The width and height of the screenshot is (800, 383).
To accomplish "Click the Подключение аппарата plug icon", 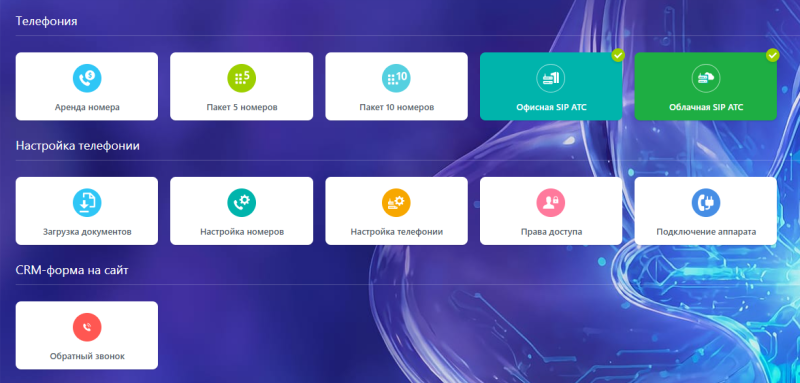I will 706,203.
